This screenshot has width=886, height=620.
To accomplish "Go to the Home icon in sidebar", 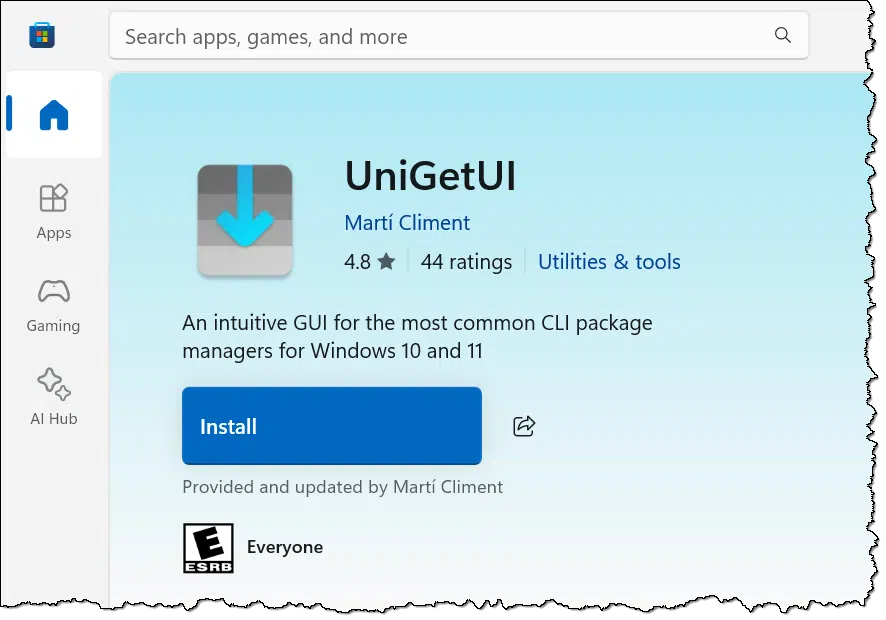I will click(54, 116).
